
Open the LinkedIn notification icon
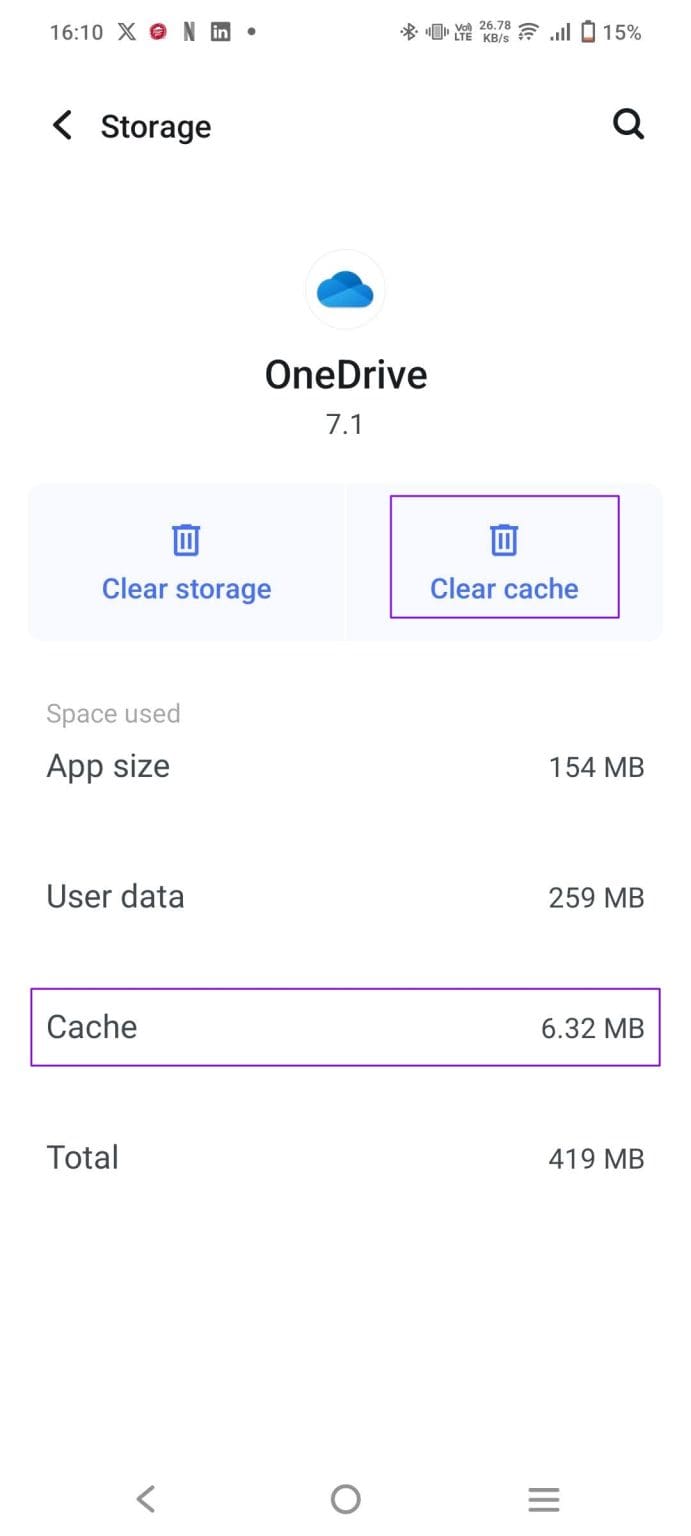pos(220,31)
